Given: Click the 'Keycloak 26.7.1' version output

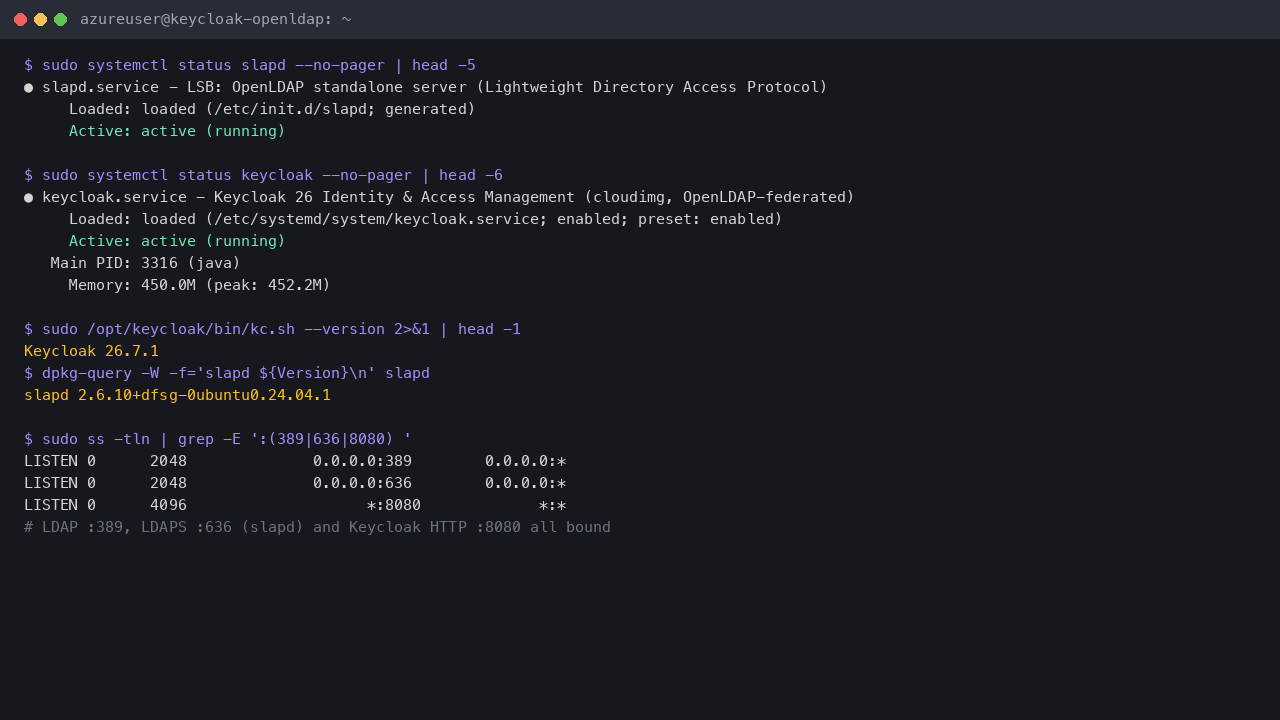Looking at the screenshot, I should [x=91, y=351].
